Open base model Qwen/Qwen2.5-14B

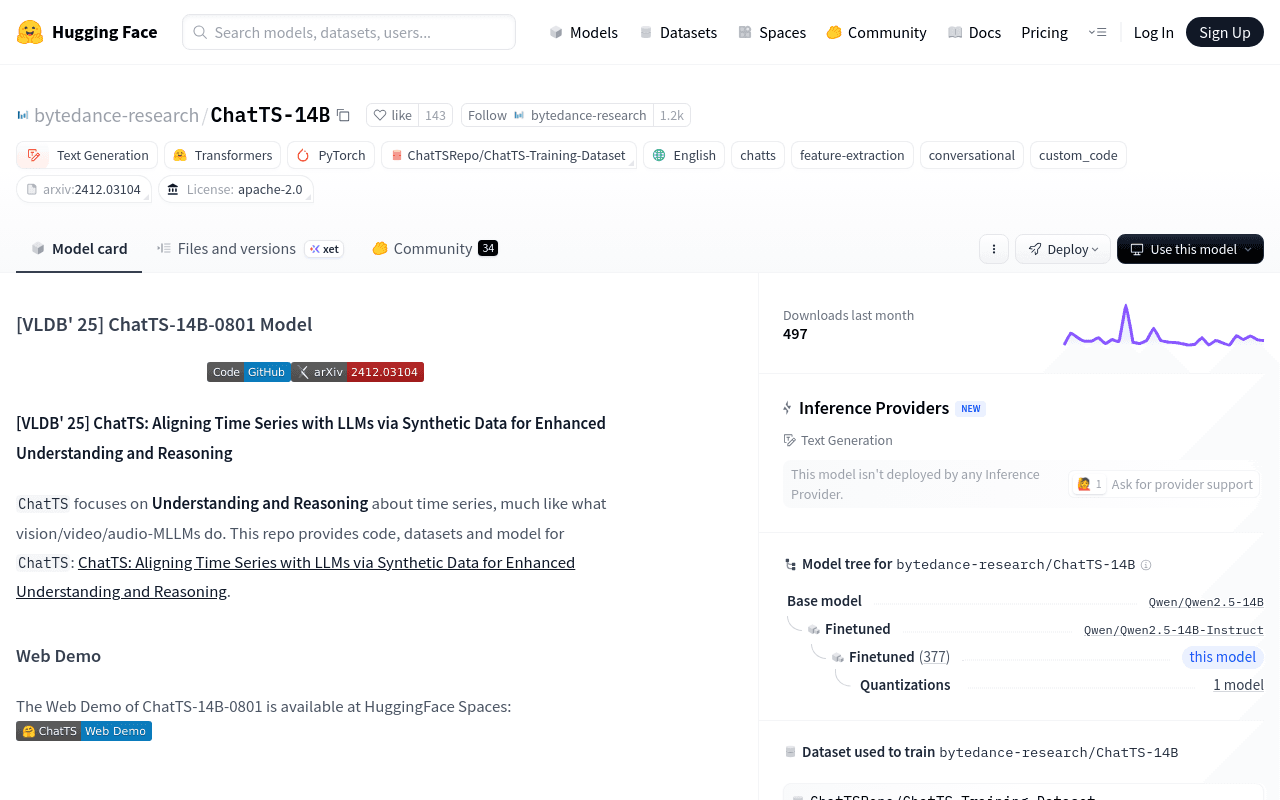(1206, 602)
